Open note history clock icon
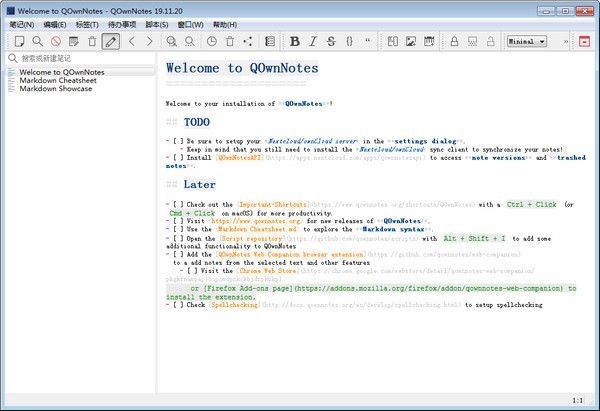This screenshot has width=600, height=411. point(211,41)
